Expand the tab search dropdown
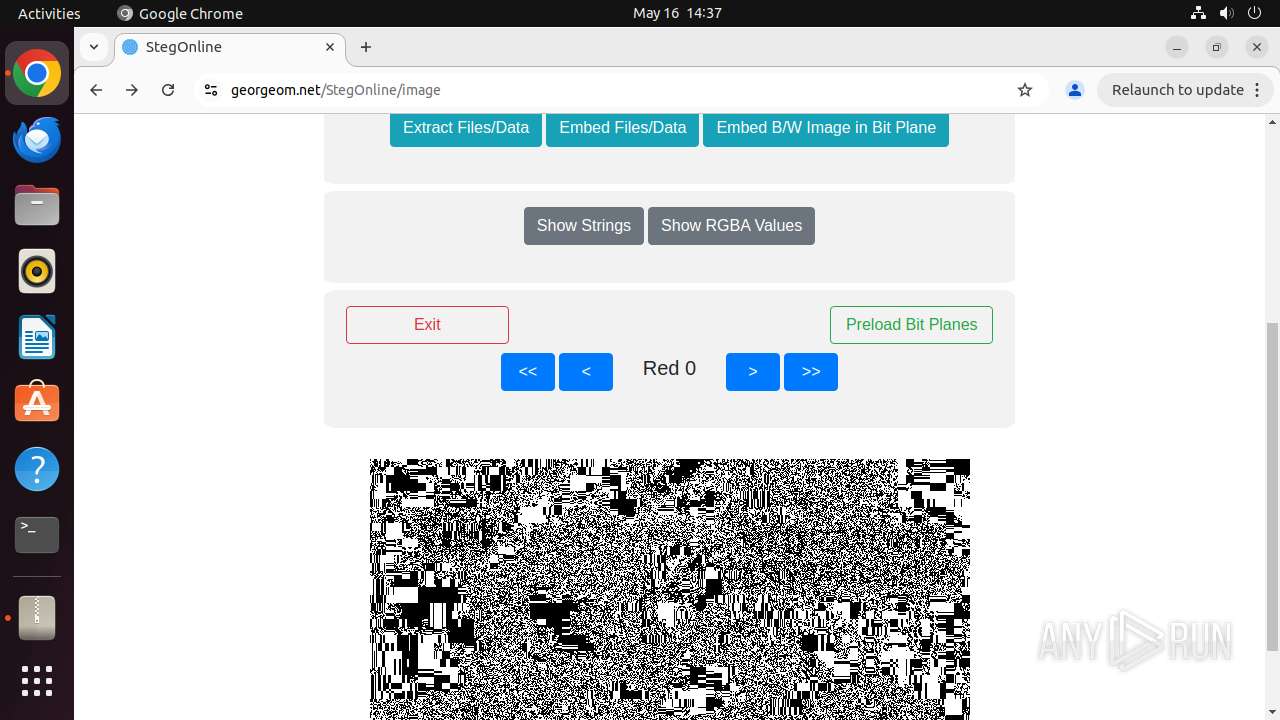1280x720 pixels. 94,47
